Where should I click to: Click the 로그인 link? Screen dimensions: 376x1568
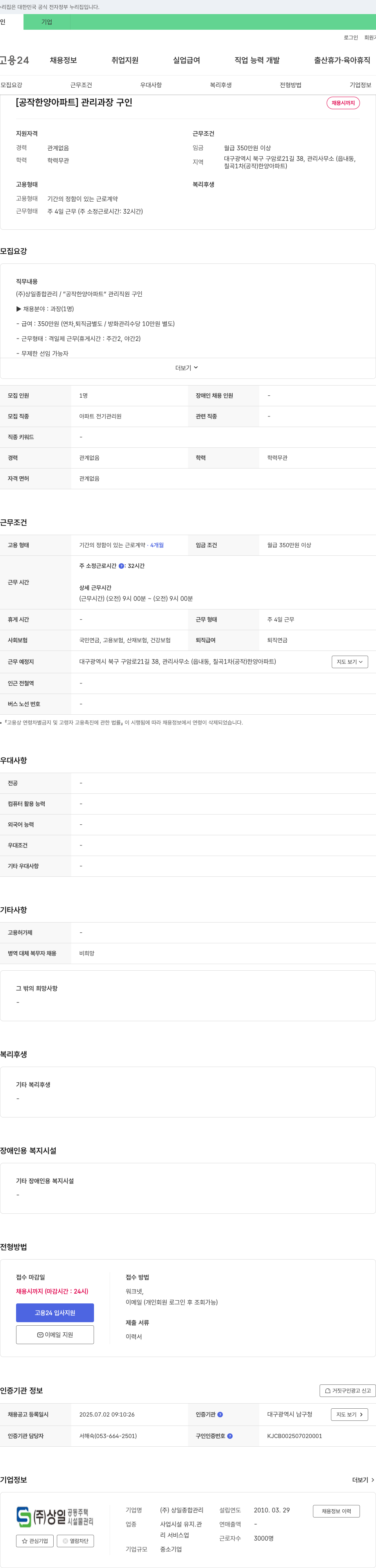(x=351, y=38)
